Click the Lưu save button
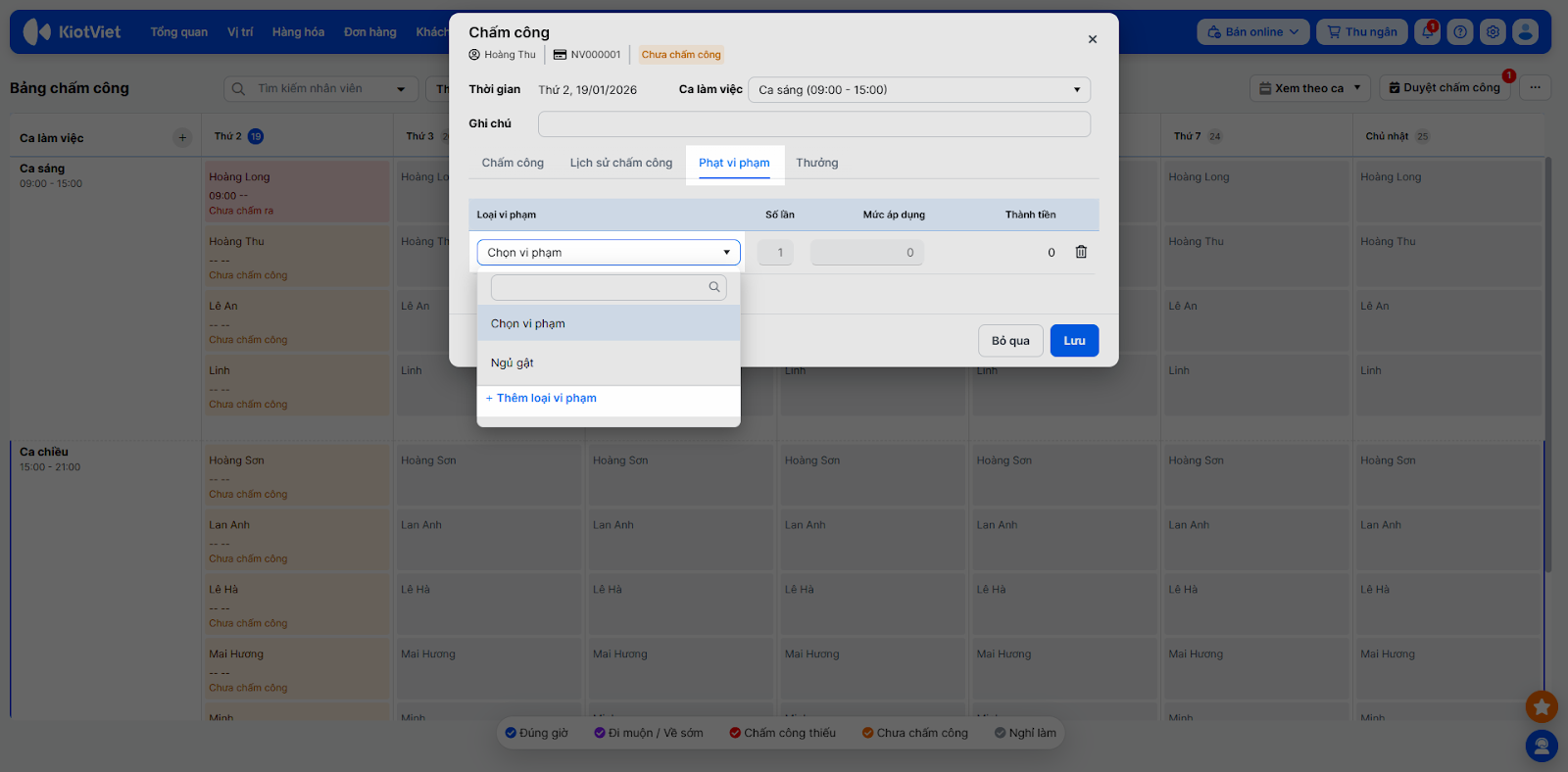 pyautogui.click(x=1074, y=341)
